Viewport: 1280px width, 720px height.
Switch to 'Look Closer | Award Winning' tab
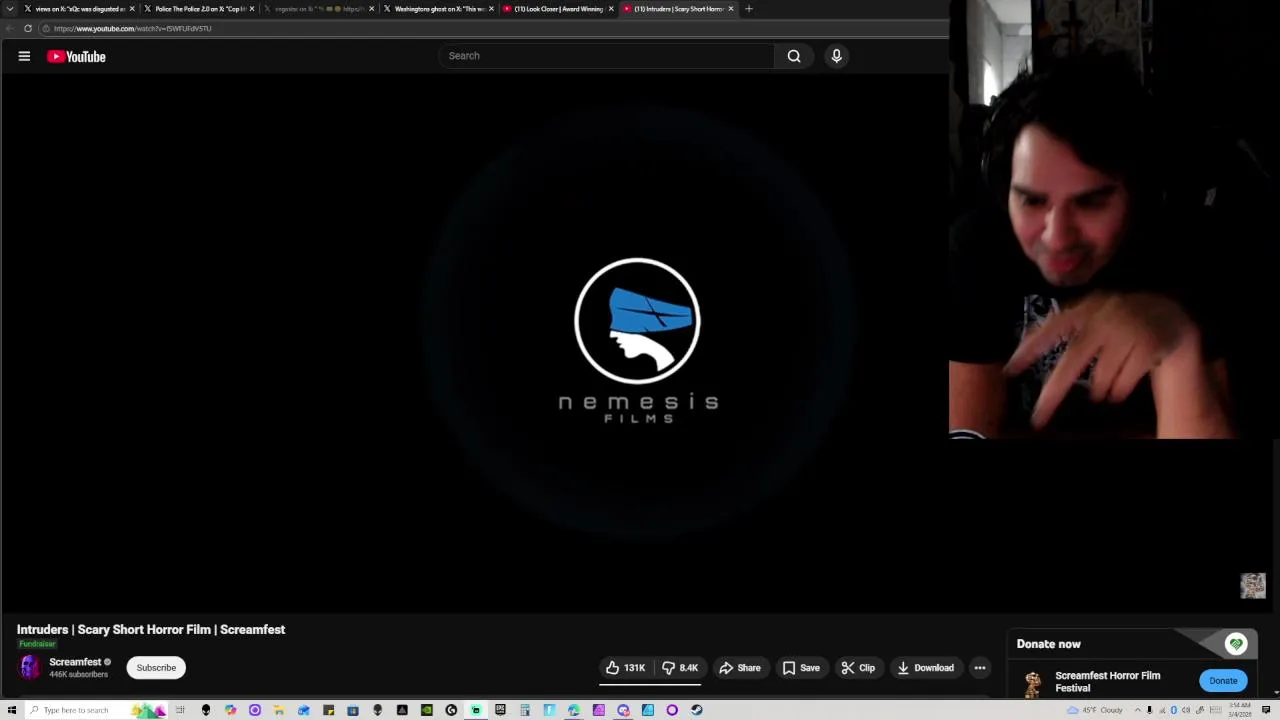pyautogui.click(x=557, y=9)
